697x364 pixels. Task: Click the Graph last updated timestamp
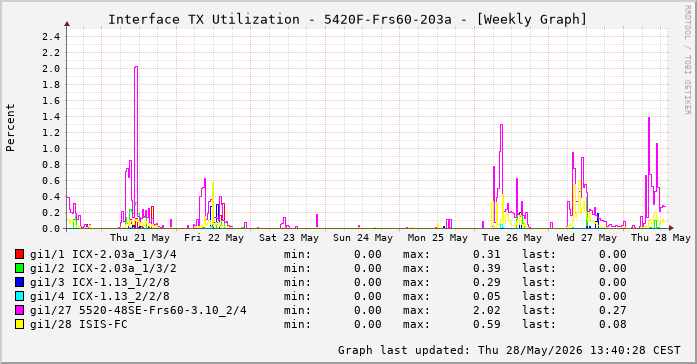point(509,350)
